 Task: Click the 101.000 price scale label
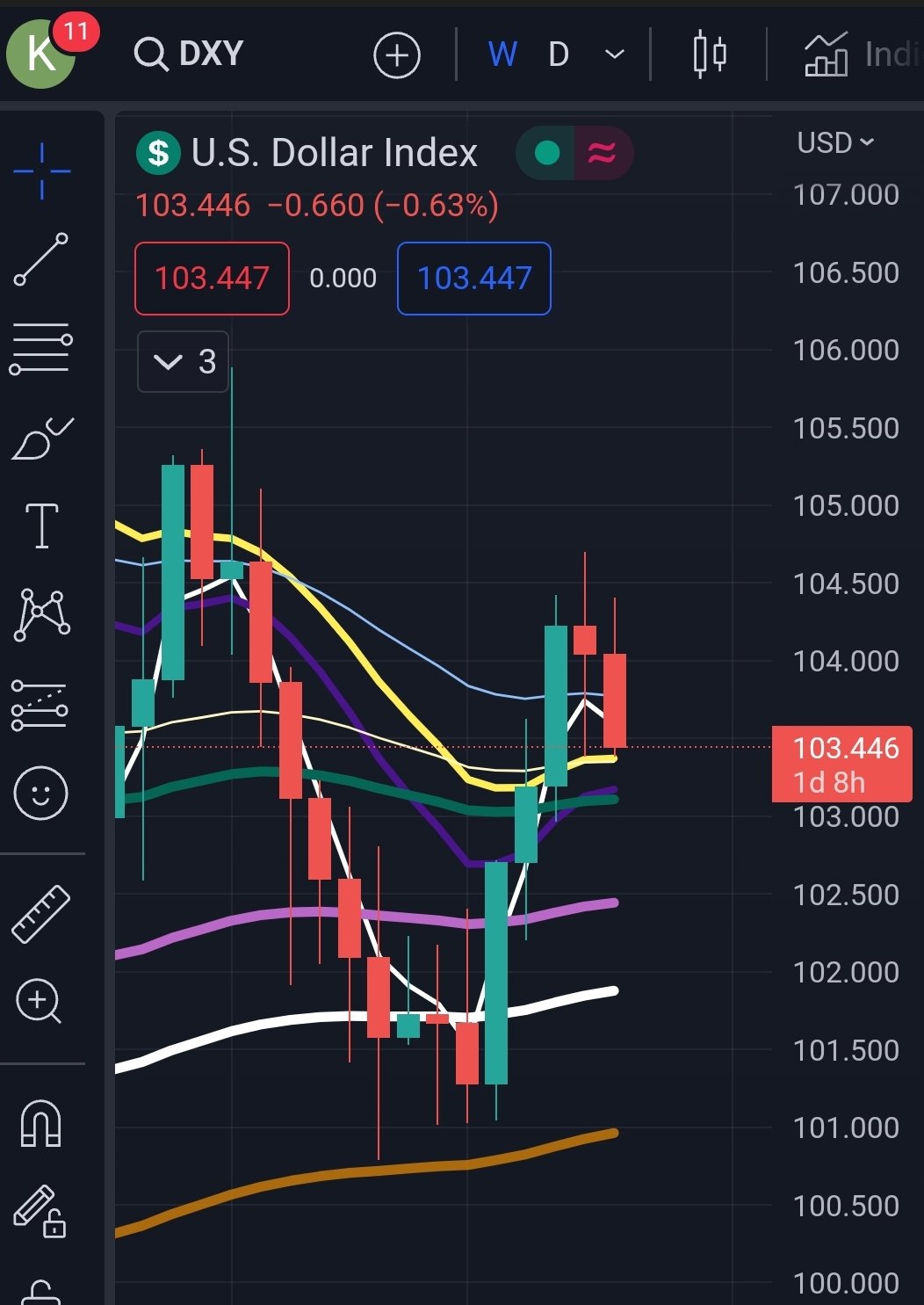(x=846, y=1127)
